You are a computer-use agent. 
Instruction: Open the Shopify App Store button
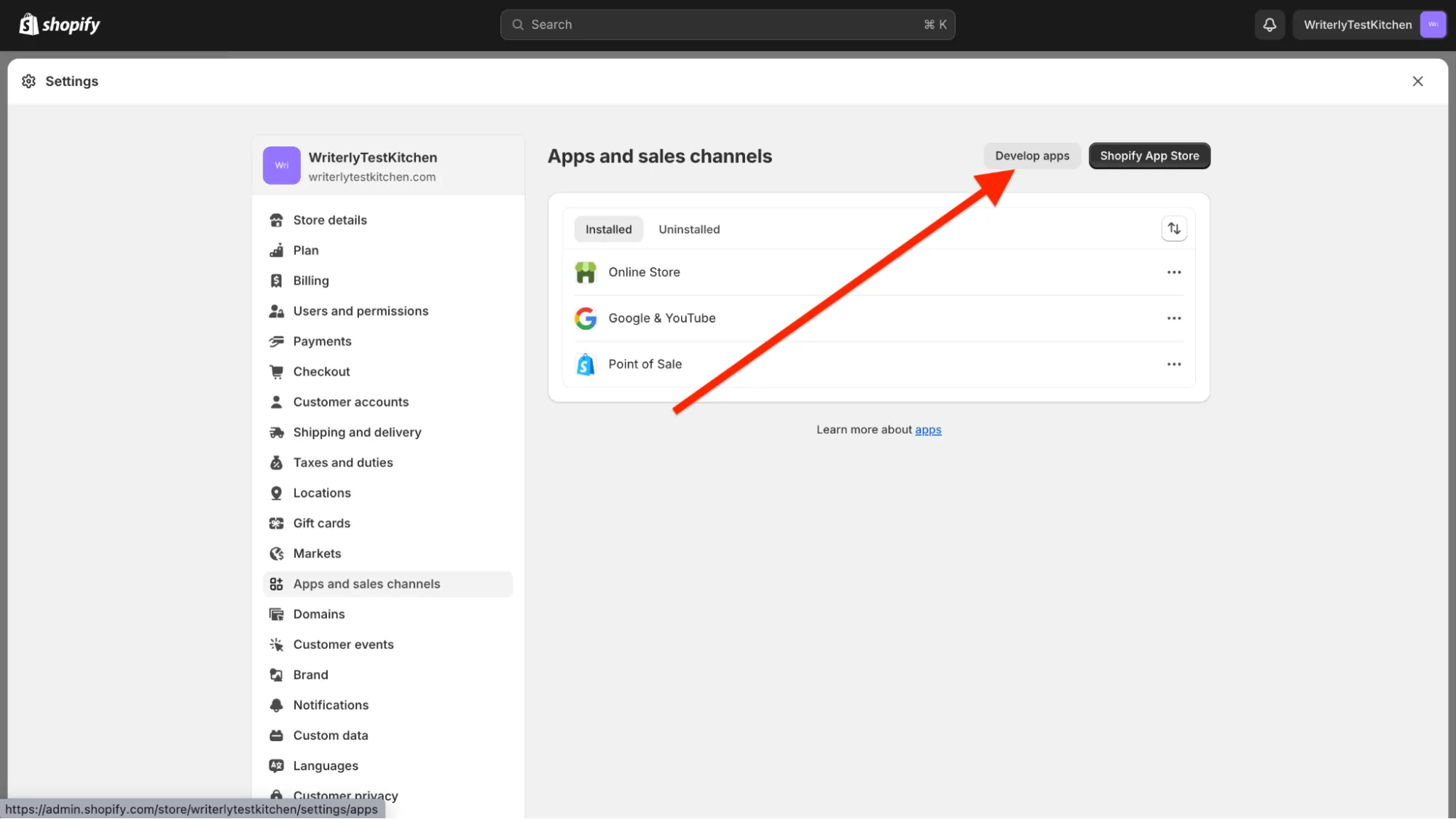click(x=1149, y=156)
